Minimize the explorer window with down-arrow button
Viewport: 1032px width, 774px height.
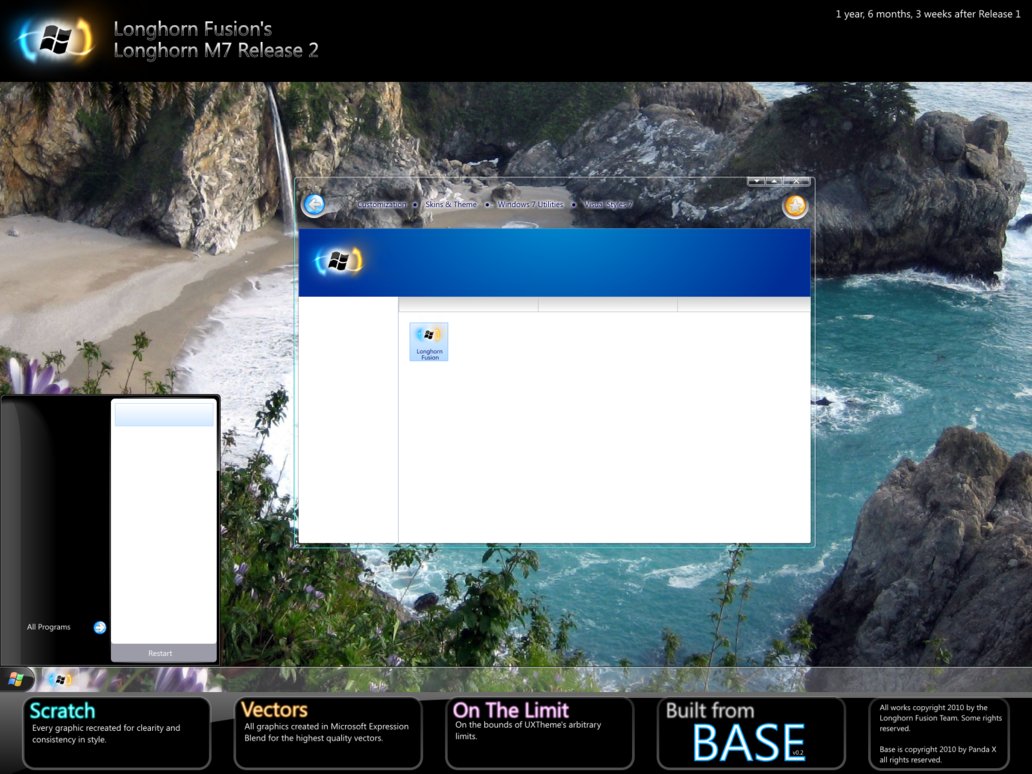tap(757, 182)
